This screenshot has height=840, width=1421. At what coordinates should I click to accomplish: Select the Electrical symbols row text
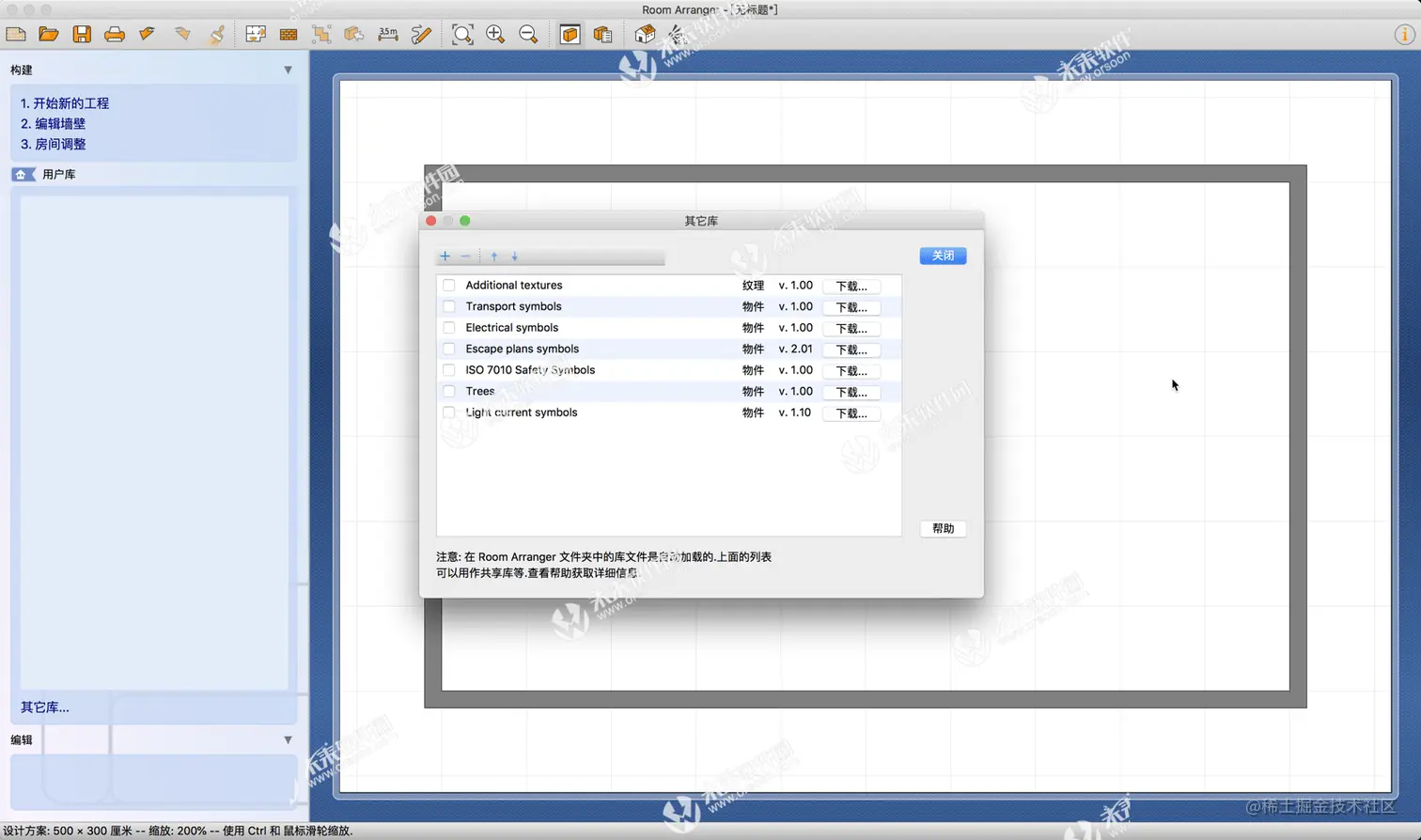(511, 328)
